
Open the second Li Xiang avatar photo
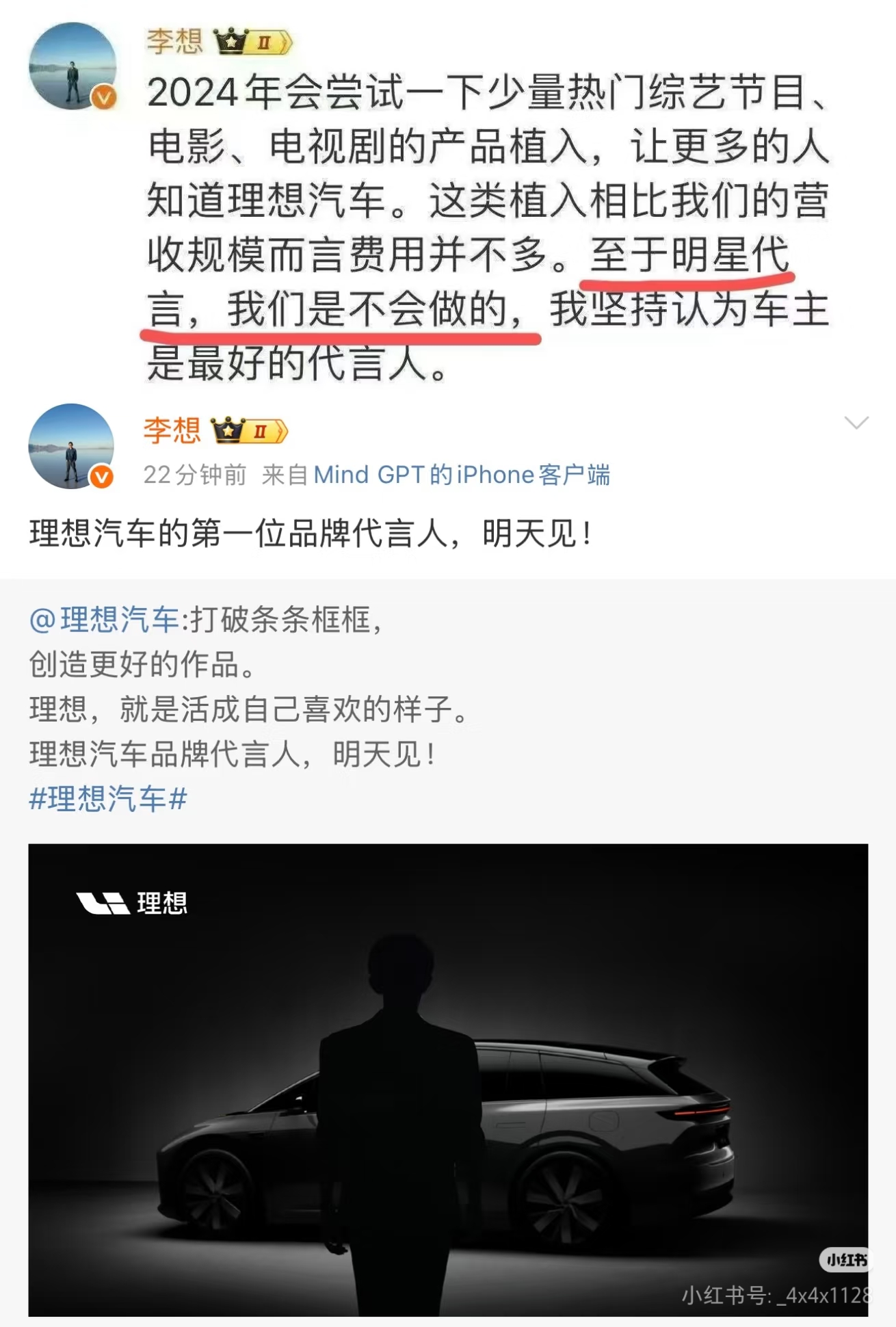71,446
